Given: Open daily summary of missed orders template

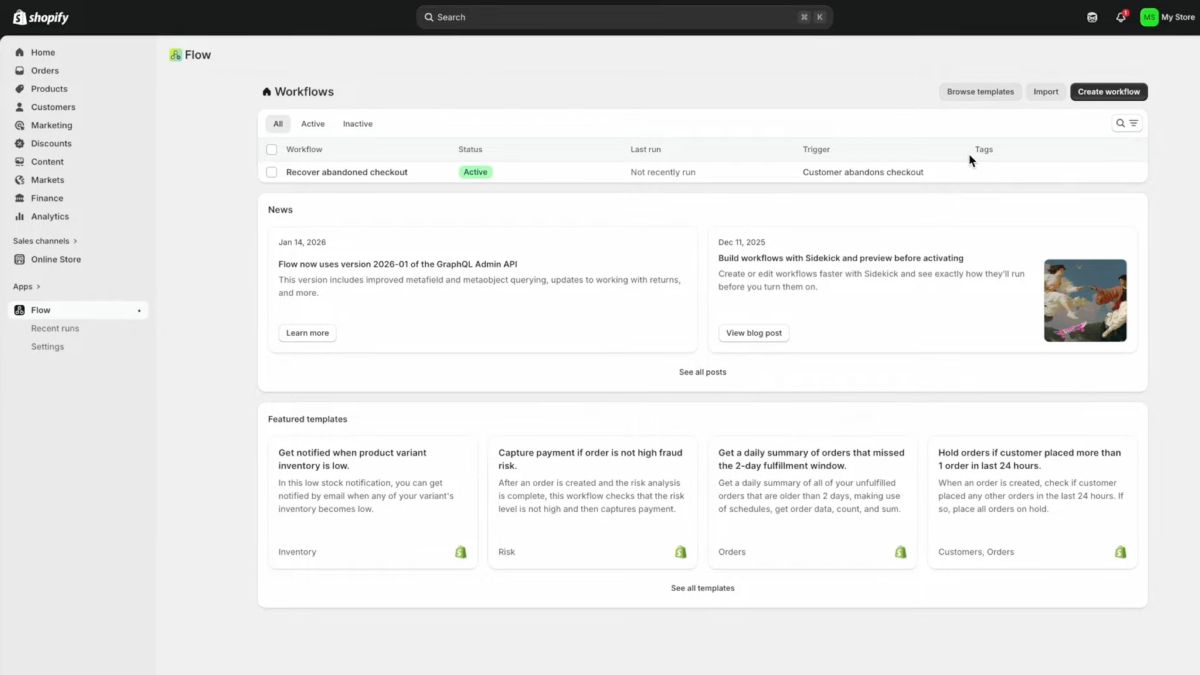Looking at the screenshot, I should (x=813, y=502).
